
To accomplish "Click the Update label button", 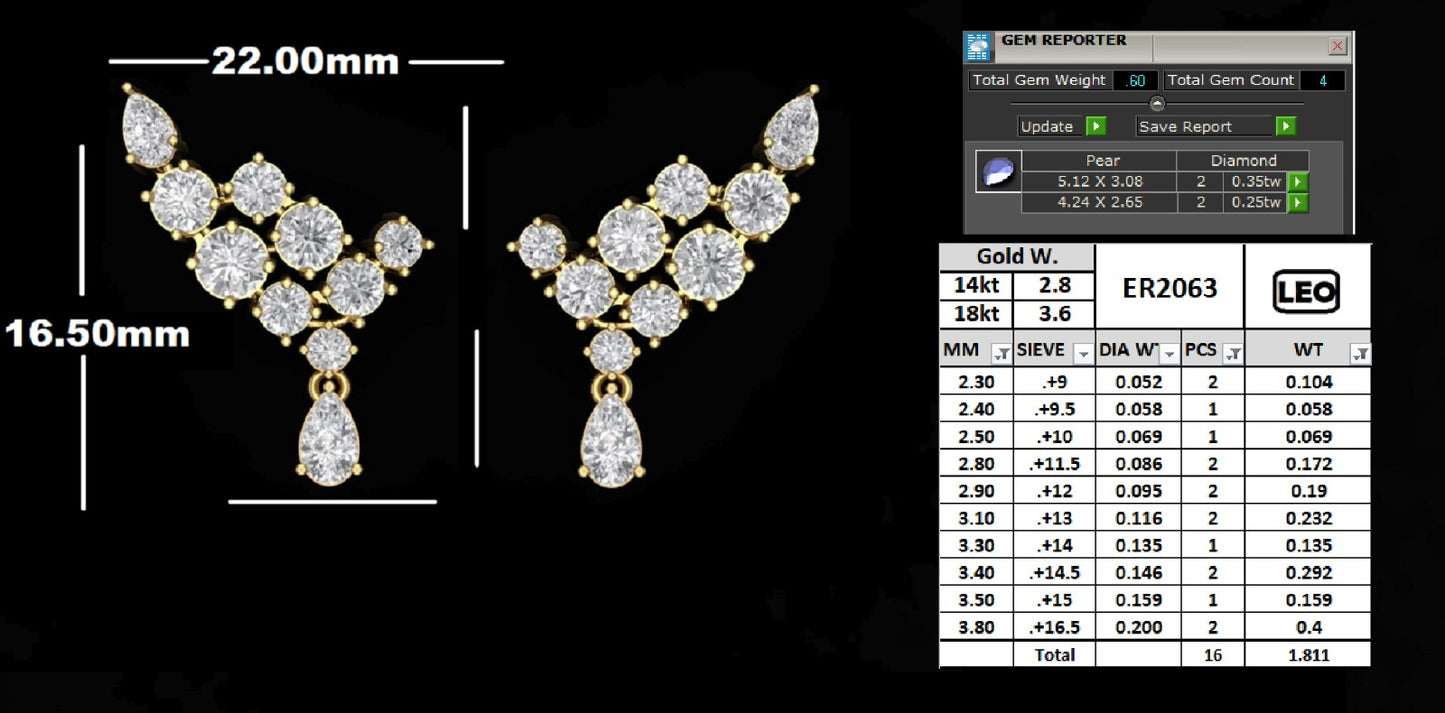I will pos(1047,127).
